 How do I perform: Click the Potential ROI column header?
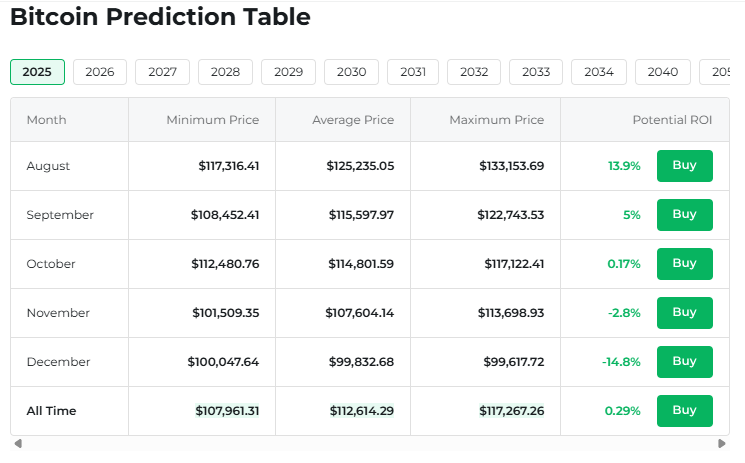[672, 120]
